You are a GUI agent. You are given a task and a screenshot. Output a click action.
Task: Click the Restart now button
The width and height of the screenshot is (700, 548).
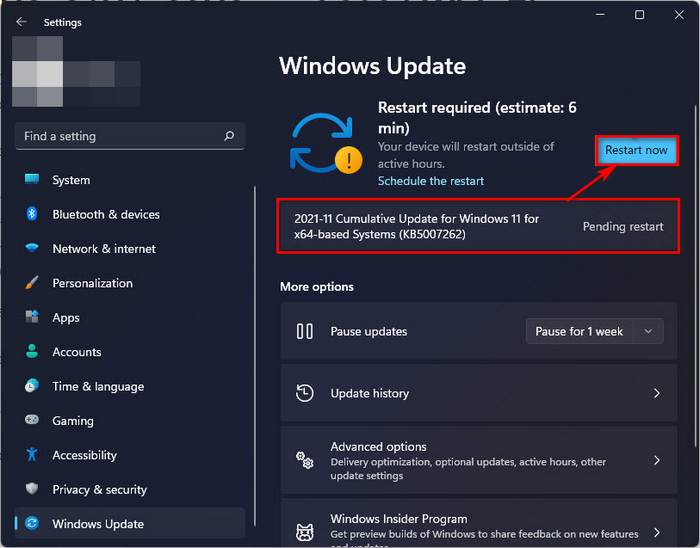coord(637,150)
